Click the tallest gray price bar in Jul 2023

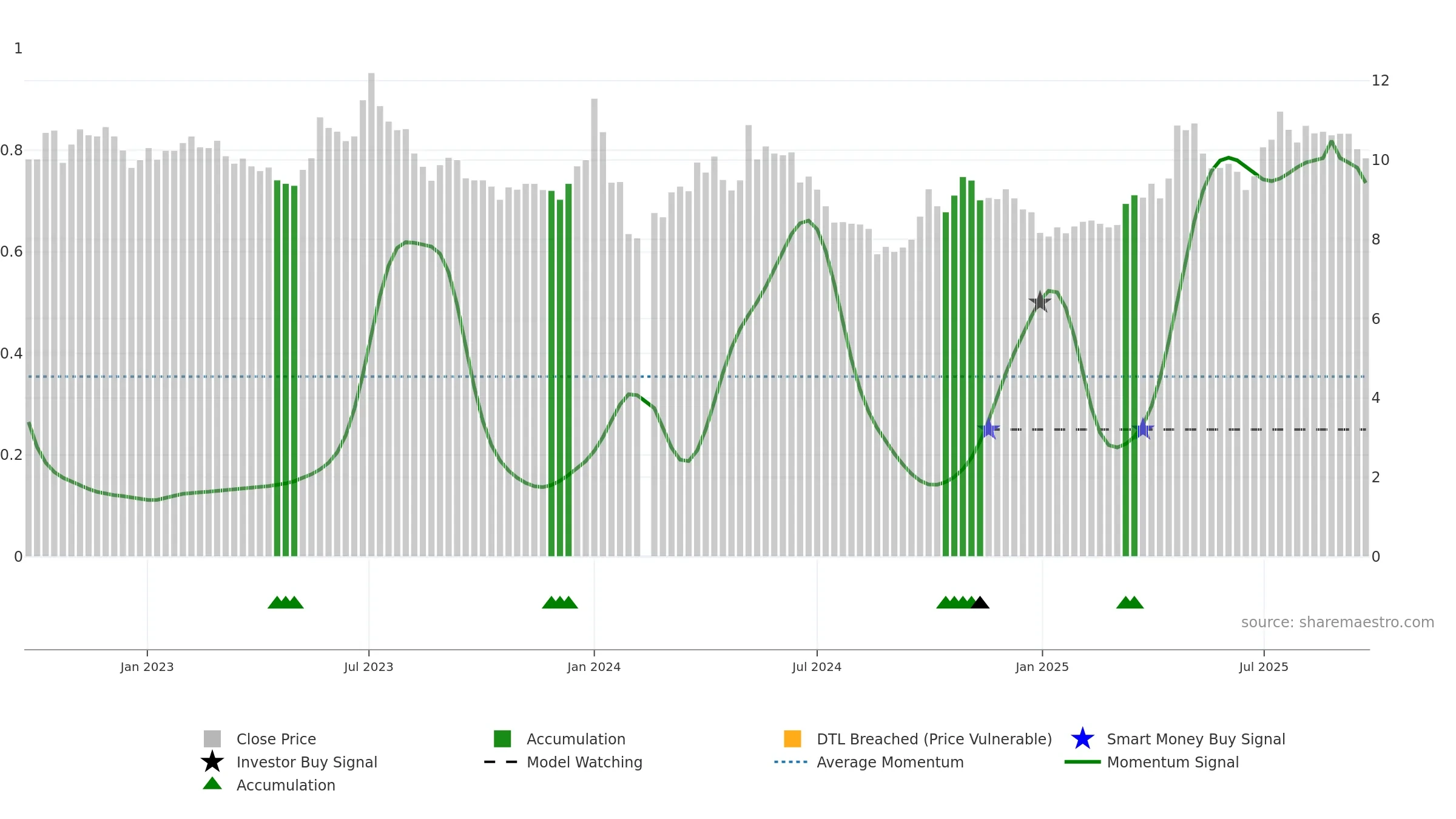[371, 314]
